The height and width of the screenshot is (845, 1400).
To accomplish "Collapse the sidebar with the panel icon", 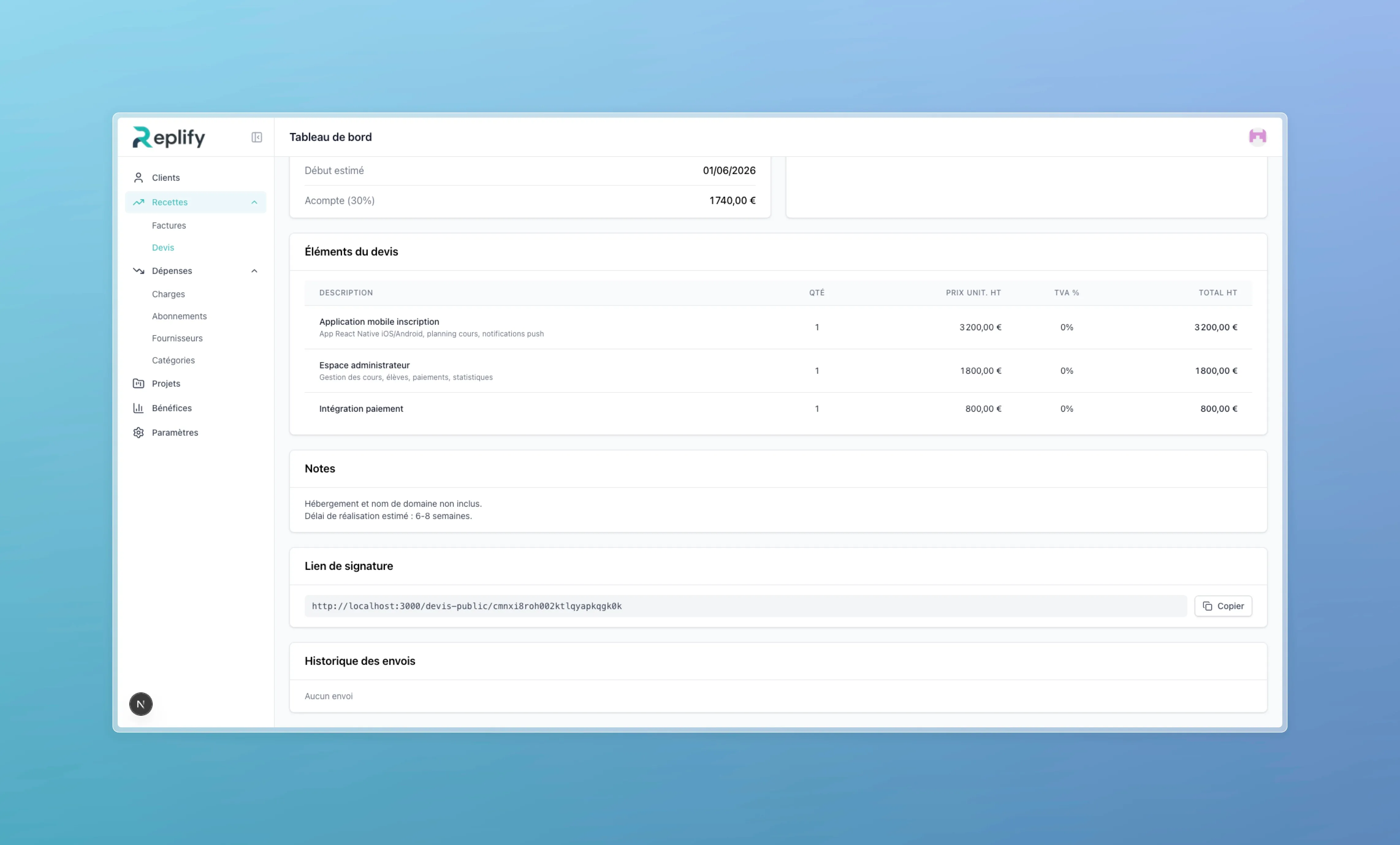I will (x=257, y=137).
